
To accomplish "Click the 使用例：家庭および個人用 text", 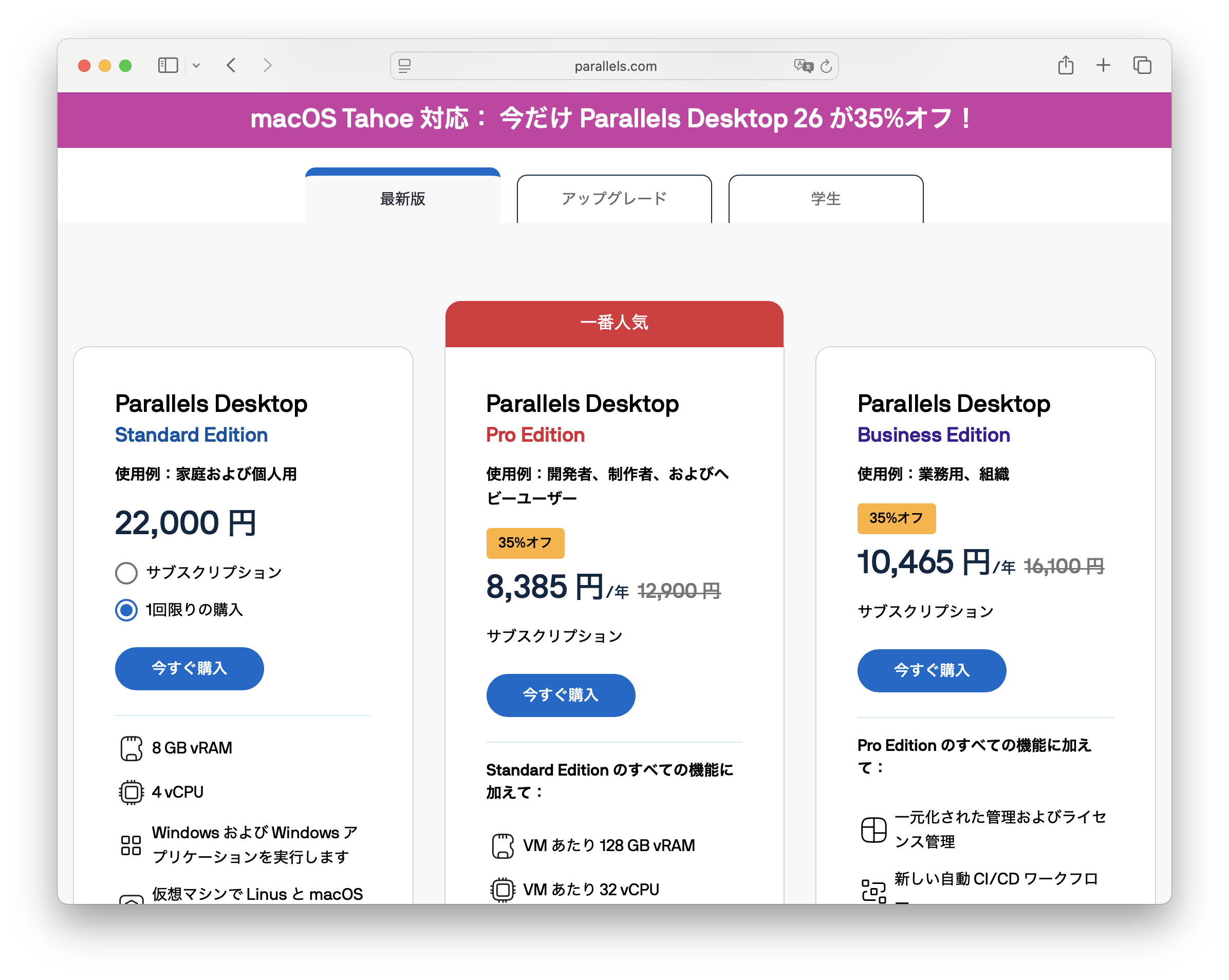I will [x=206, y=474].
